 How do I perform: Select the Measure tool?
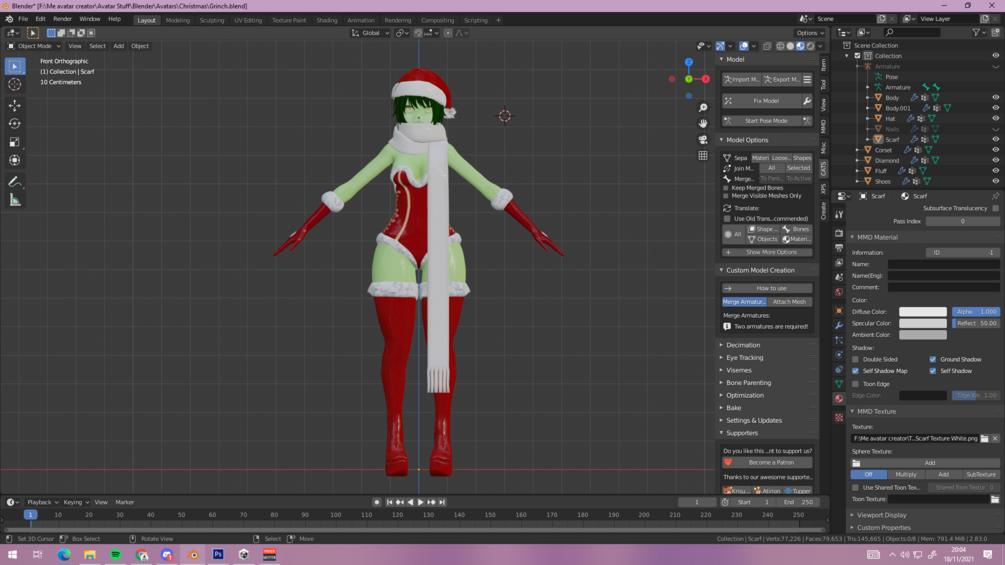pos(15,201)
